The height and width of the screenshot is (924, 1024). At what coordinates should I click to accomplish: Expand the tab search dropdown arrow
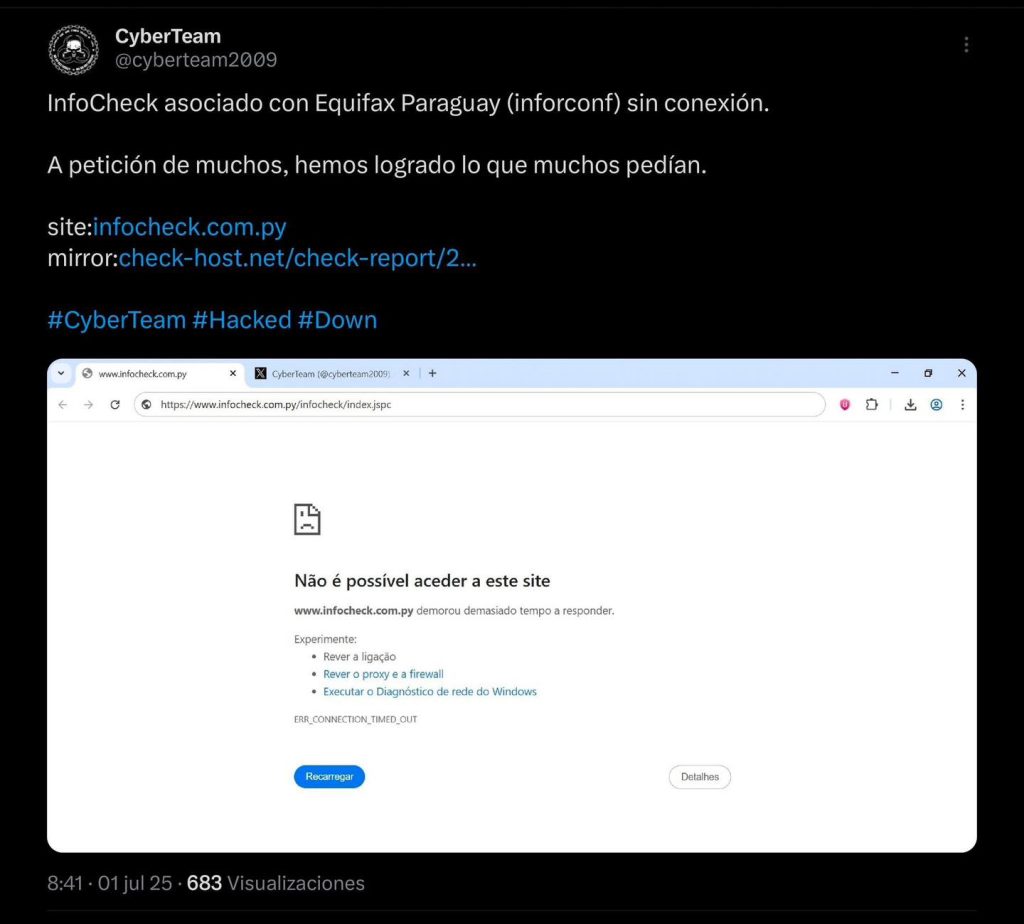pyautogui.click(x=61, y=373)
